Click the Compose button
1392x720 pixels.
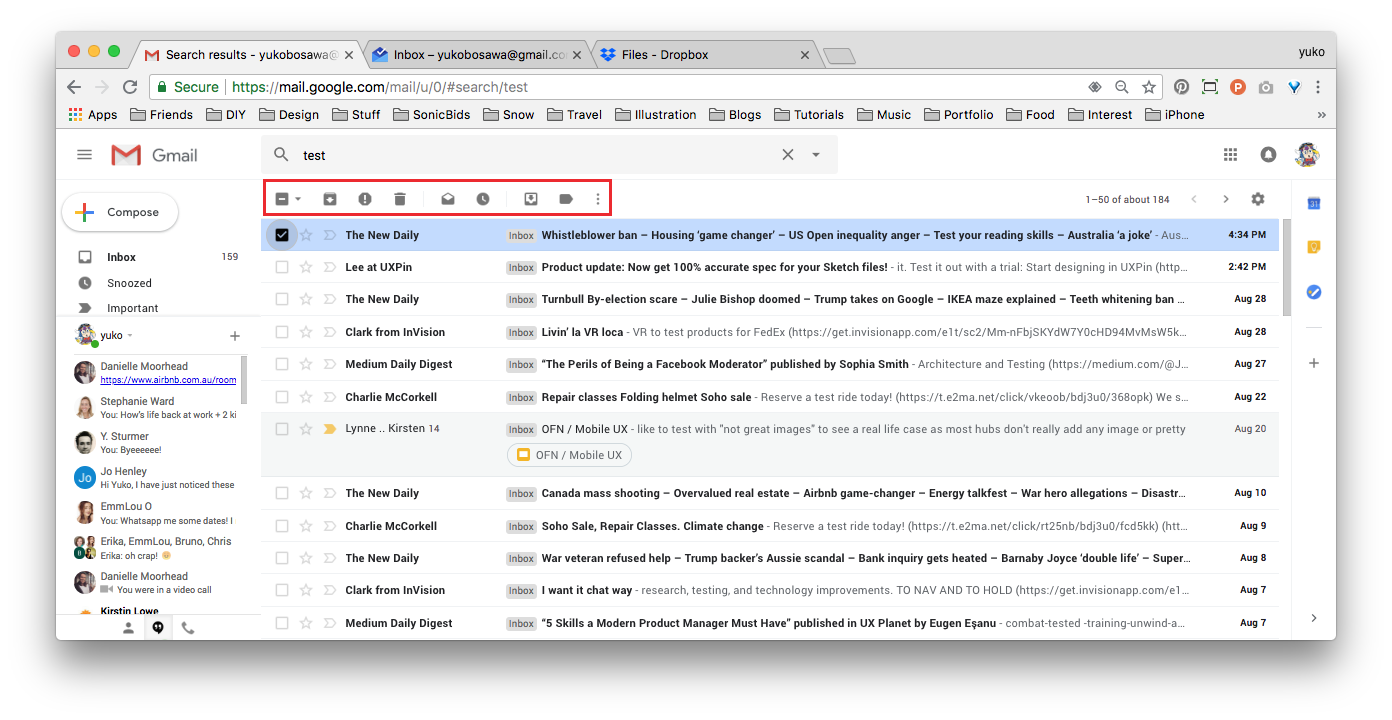(x=120, y=212)
